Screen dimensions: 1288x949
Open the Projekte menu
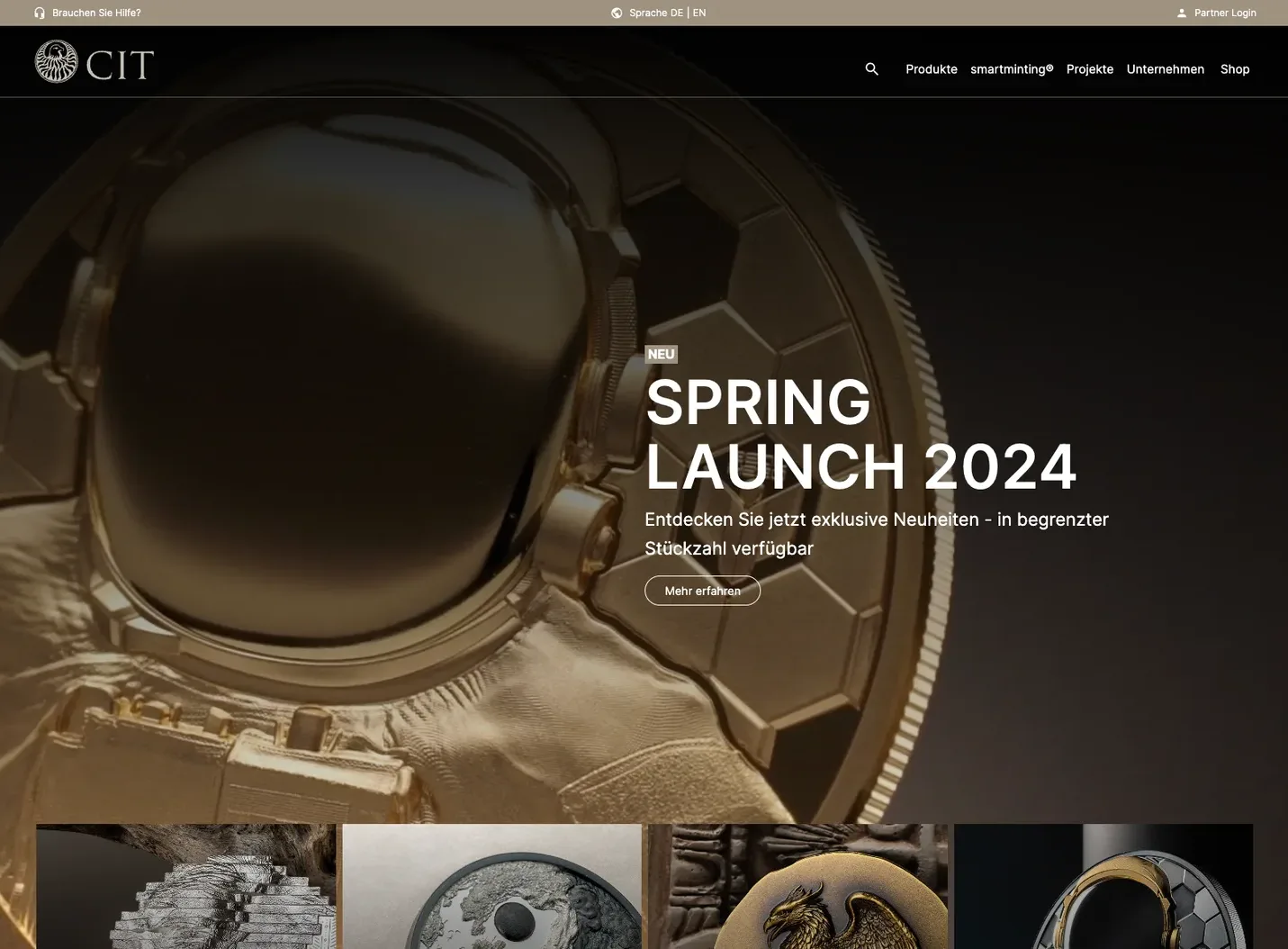tap(1090, 69)
